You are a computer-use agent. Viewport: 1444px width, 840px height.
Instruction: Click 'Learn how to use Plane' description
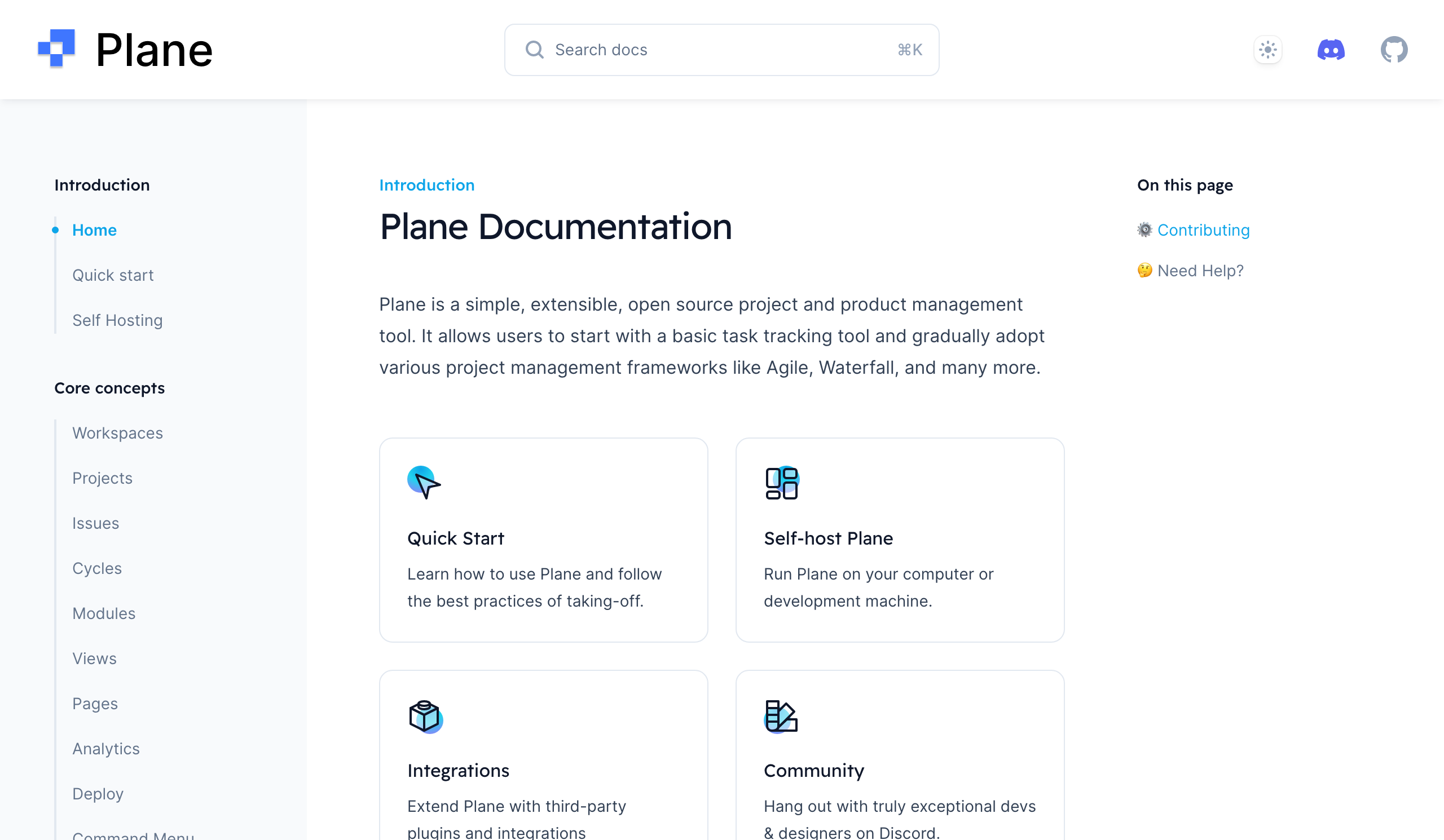pos(534,587)
